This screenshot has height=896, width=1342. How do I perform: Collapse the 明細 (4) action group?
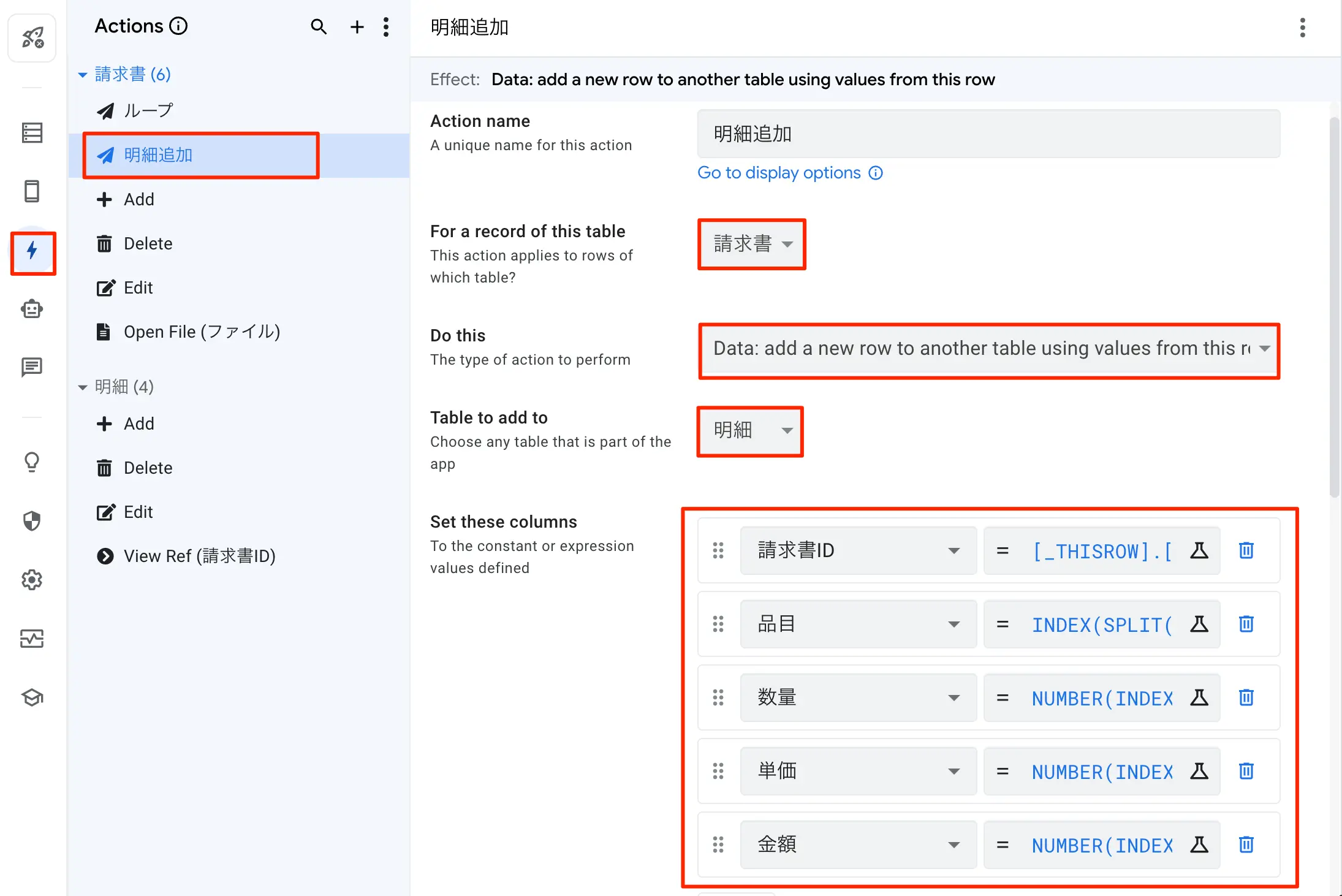83,387
